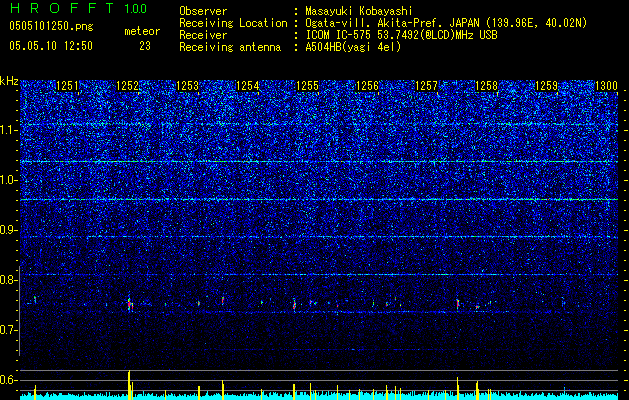Click the 0.9 kHz frequency label
The height and width of the screenshot is (400, 629).
(9, 230)
